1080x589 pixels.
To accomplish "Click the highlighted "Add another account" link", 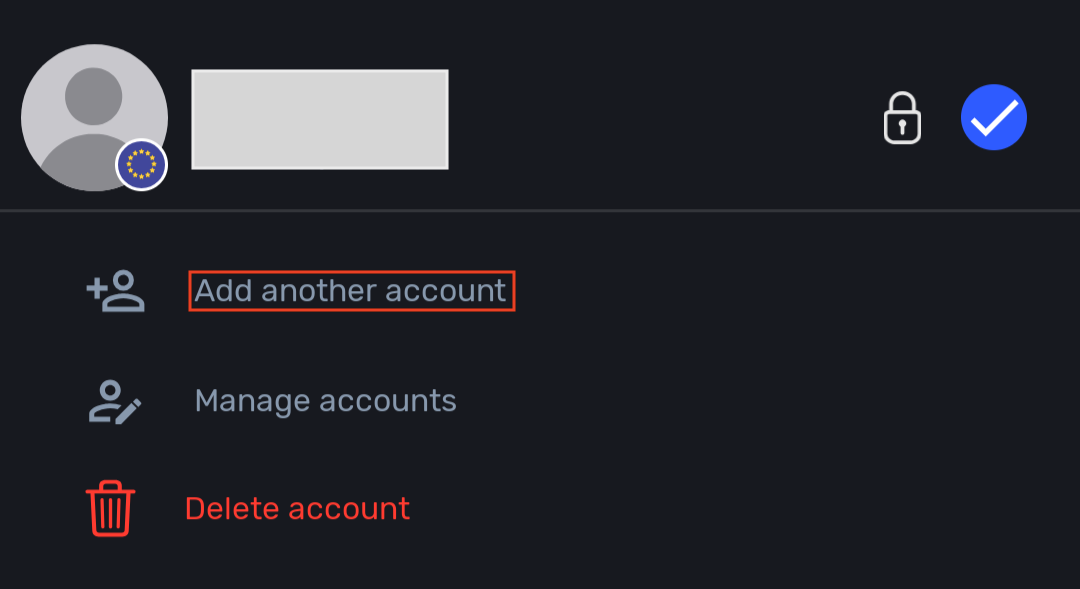I will 351,291.
